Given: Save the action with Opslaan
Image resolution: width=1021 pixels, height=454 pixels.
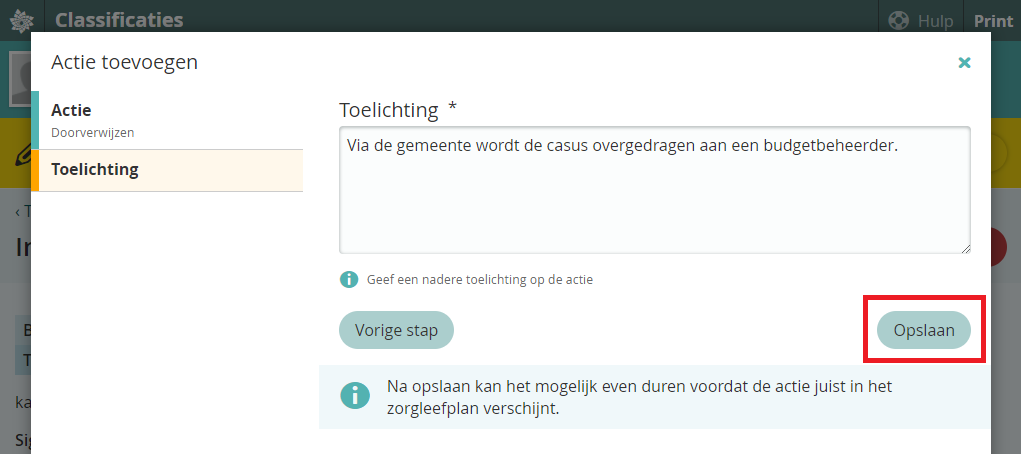Looking at the screenshot, I should [923, 330].
